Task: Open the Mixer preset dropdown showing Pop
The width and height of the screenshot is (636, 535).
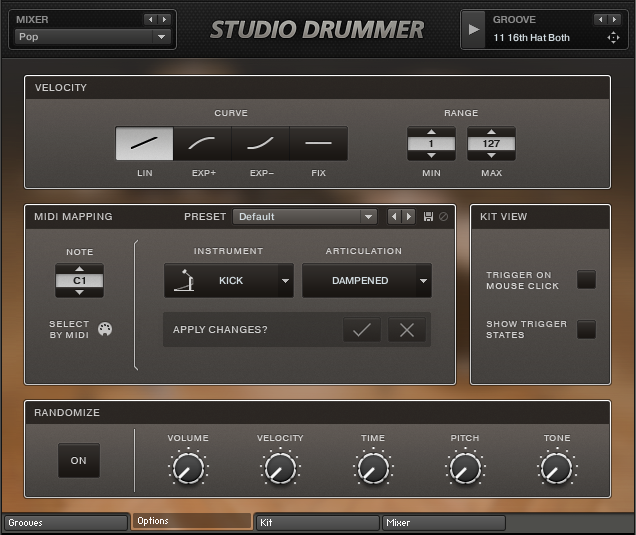Action: pyautogui.click(x=92, y=37)
